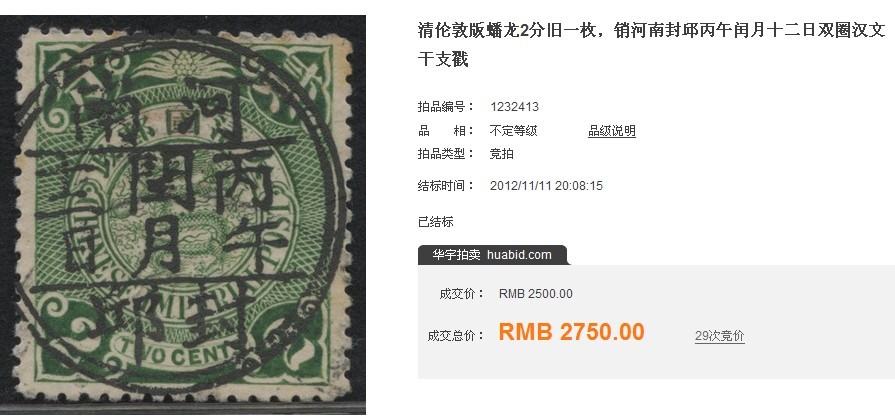
Task: Select the 华宇拍卖 huabid.com tab
Action: click(x=493, y=255)
